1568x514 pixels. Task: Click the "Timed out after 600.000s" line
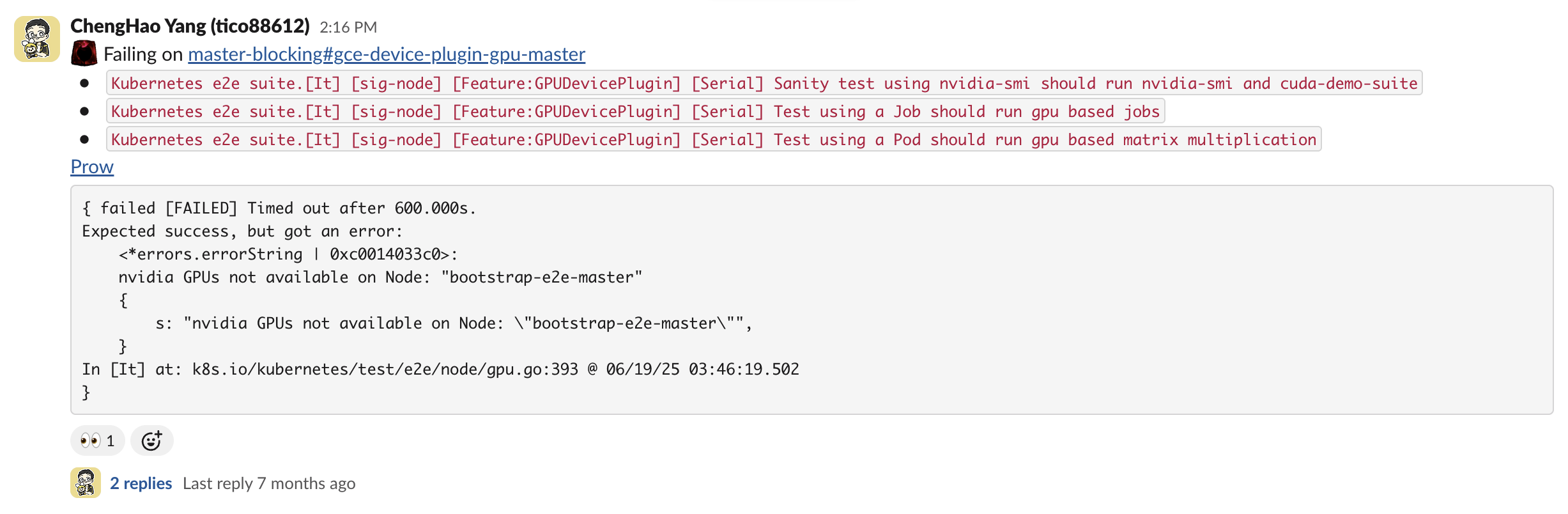click(x=279, y=208)
